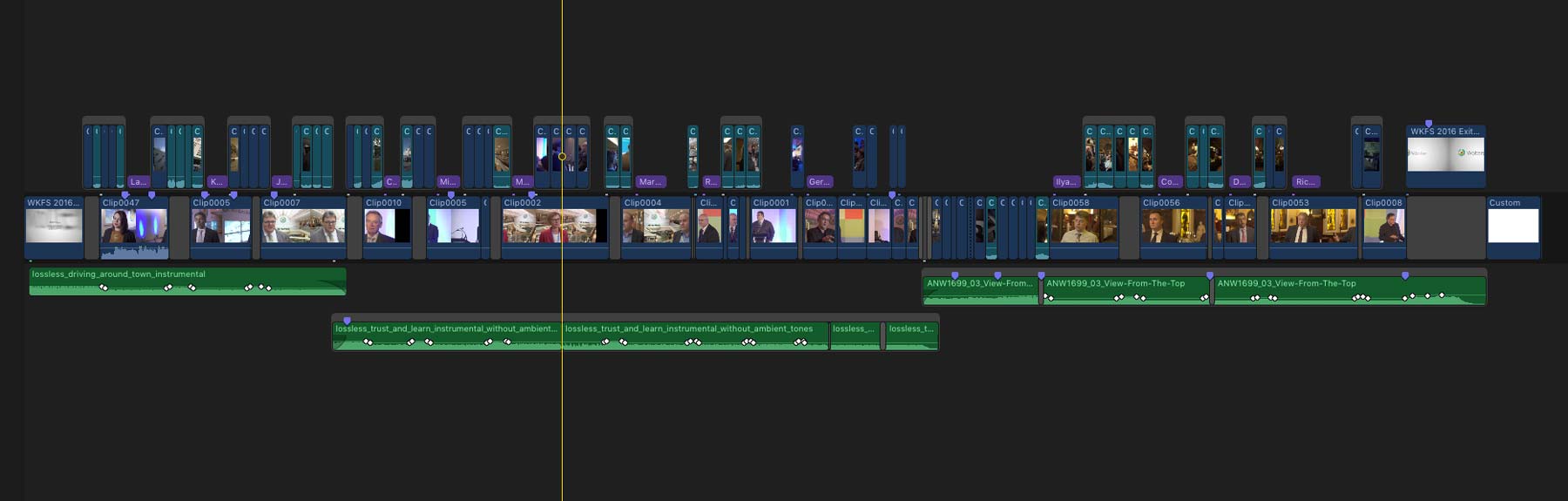Image resolution: width=1568 pixels, height=501 pixels.
Task: Select the 'Clip0...' clip after Clip0001
Action: pyautogui.click(x=820, y=227)
